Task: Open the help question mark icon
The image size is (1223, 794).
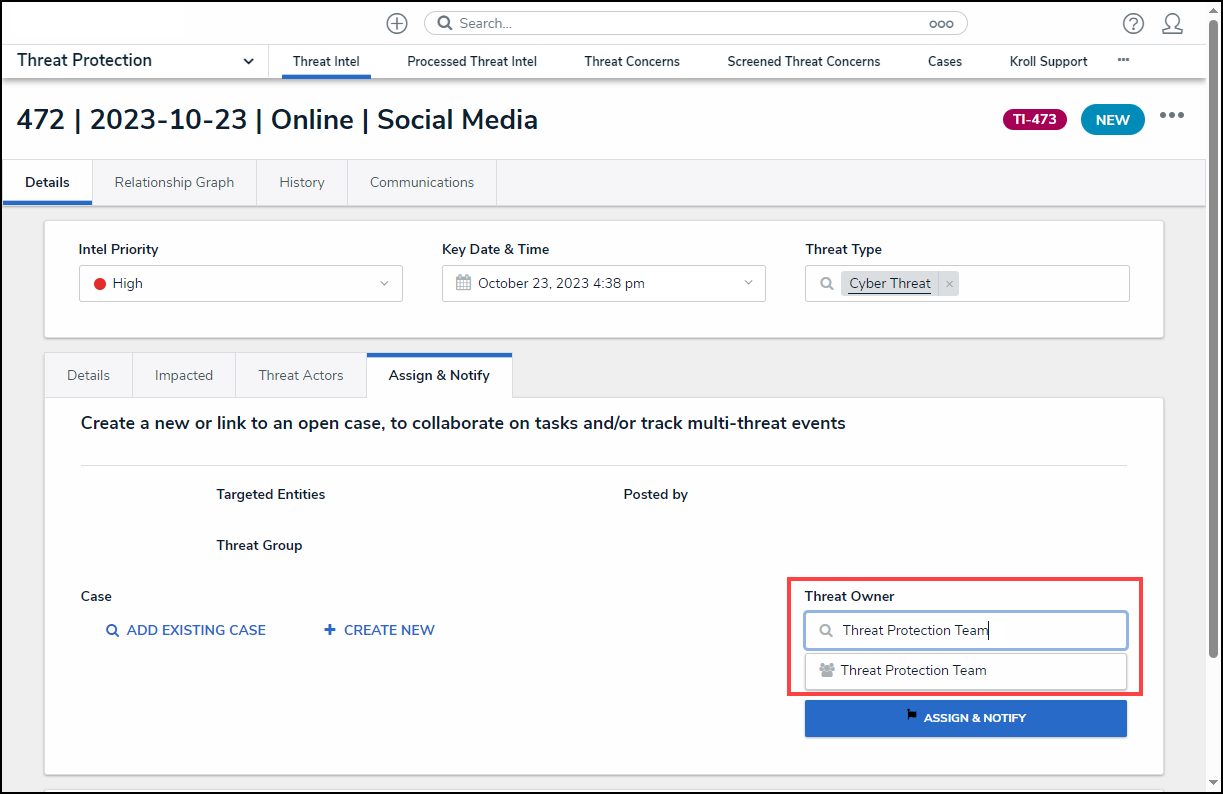Action: (1133, 24)
